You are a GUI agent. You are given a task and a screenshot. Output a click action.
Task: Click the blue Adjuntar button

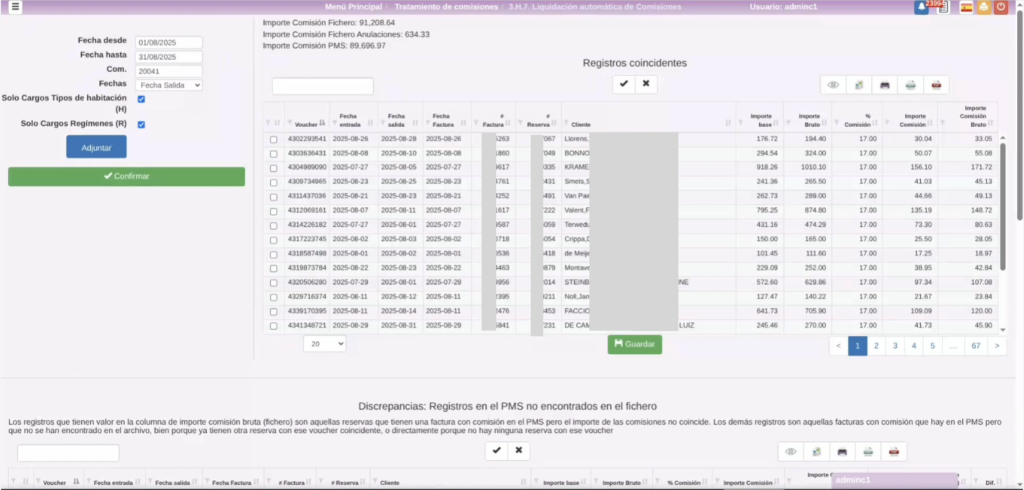tap(96, 147)
